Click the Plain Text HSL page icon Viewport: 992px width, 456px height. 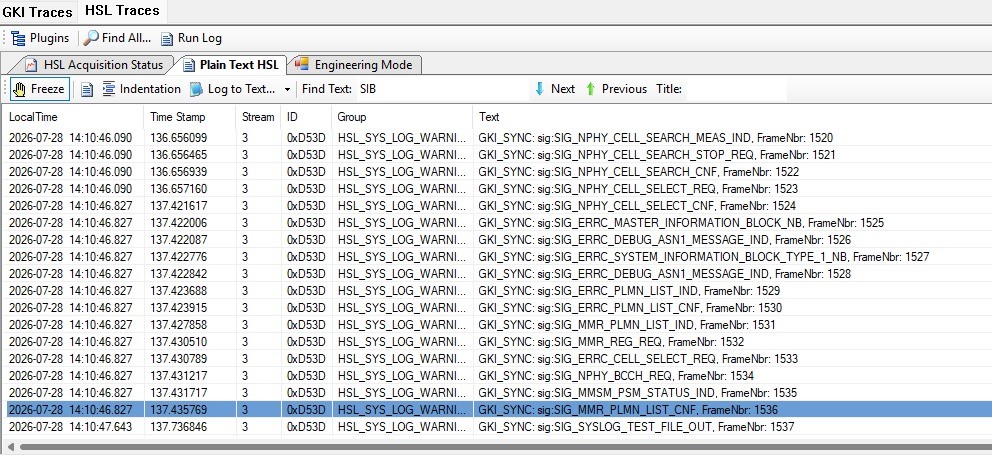(x=188, y=65)
